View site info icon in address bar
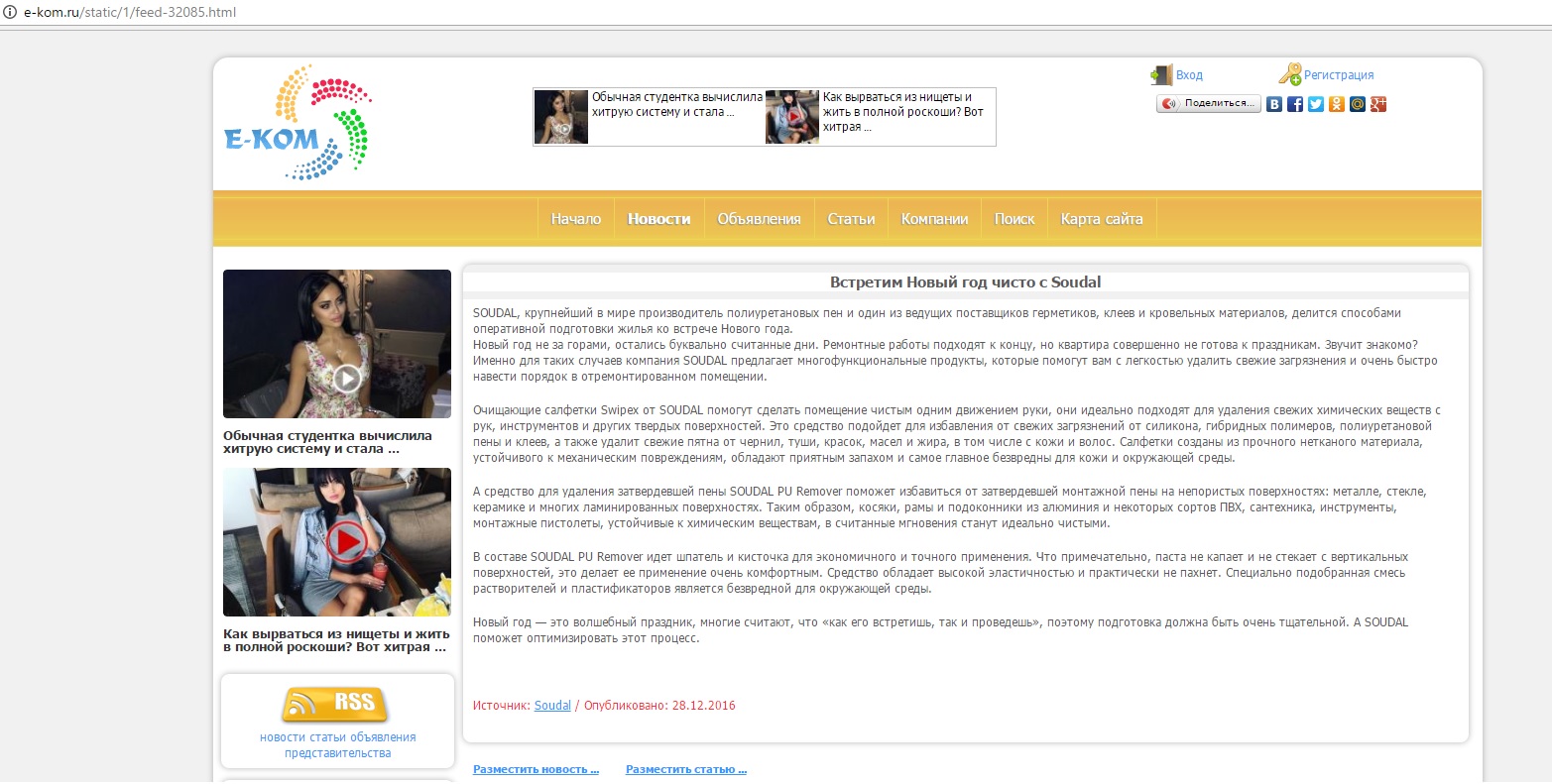The image size is (1552, 784). (x=11, y=12)
